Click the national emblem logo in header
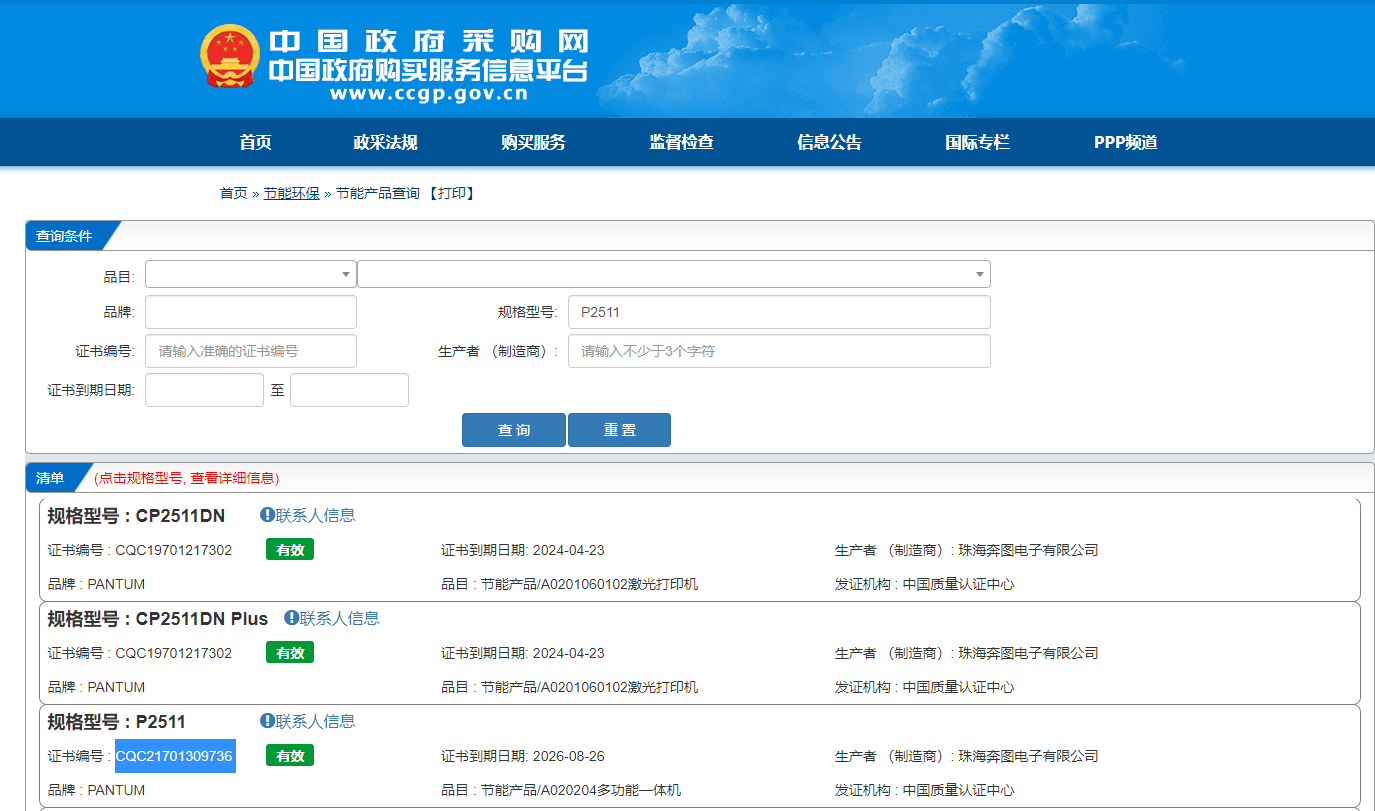 click(x=229, y=56)
